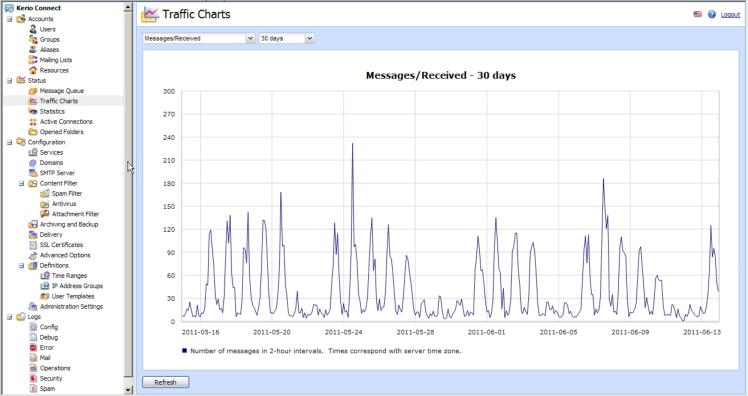
Task: Open the Messages/Received chart type dropdown
Action: (199, 38)
